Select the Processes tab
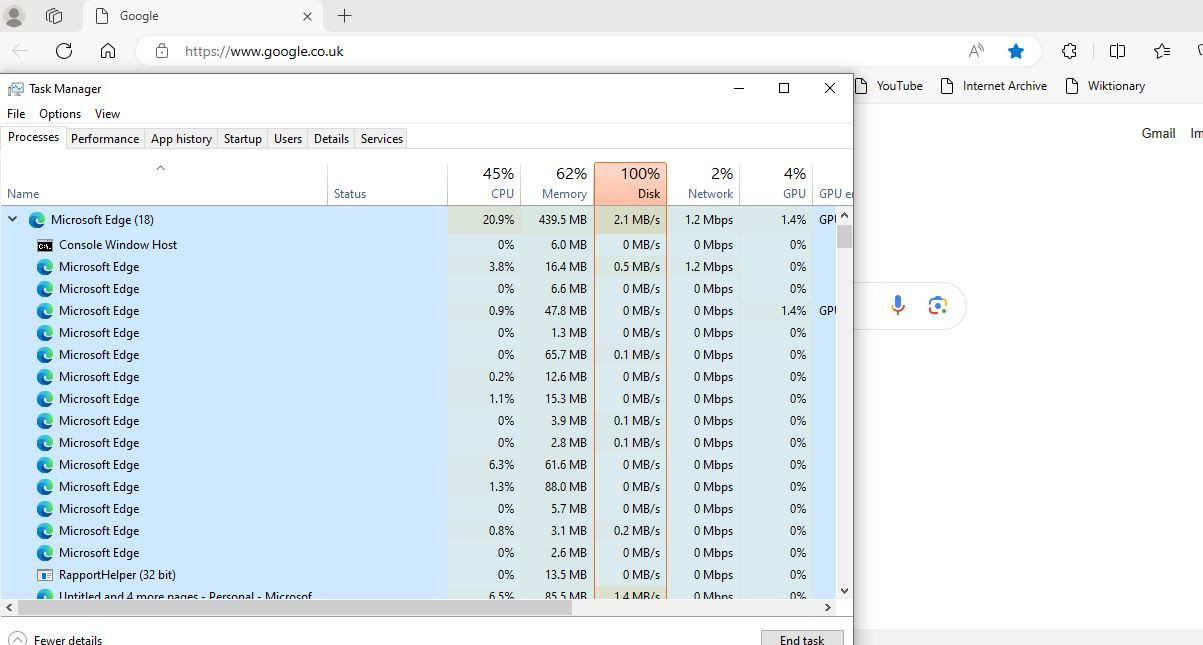 [x=33, y=138]
